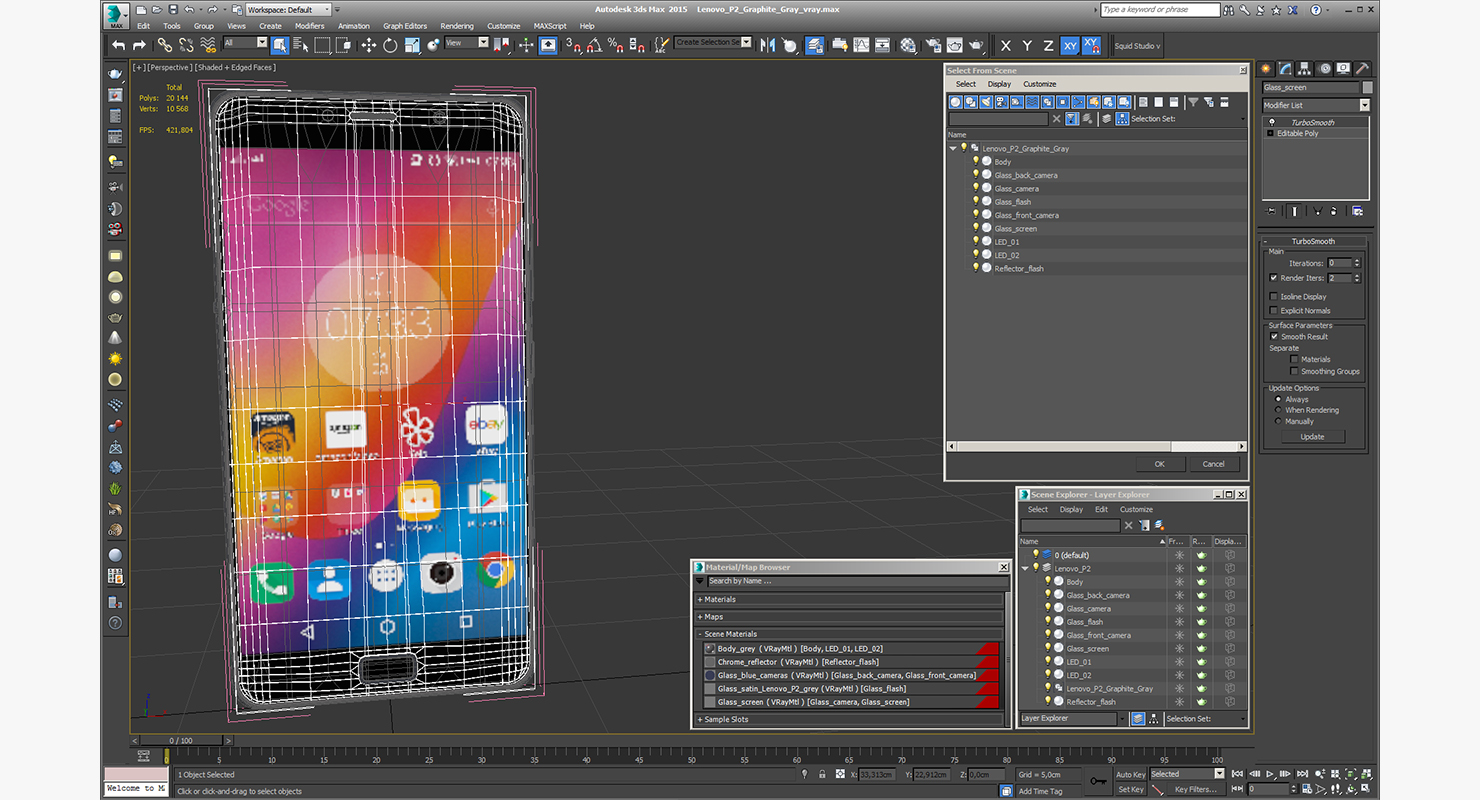Open the Hierarchy command panel tab
The width and height of the screenshot is (1480, 800).
pyautogui.click(x=1306, y=69)
